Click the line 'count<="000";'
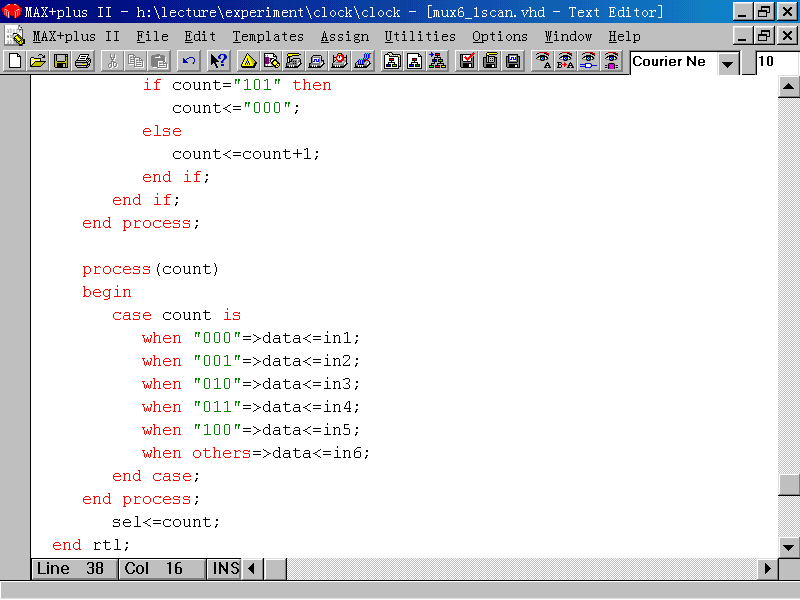The width and height of the screenshot is (800, 600). [x=236, y=108]
